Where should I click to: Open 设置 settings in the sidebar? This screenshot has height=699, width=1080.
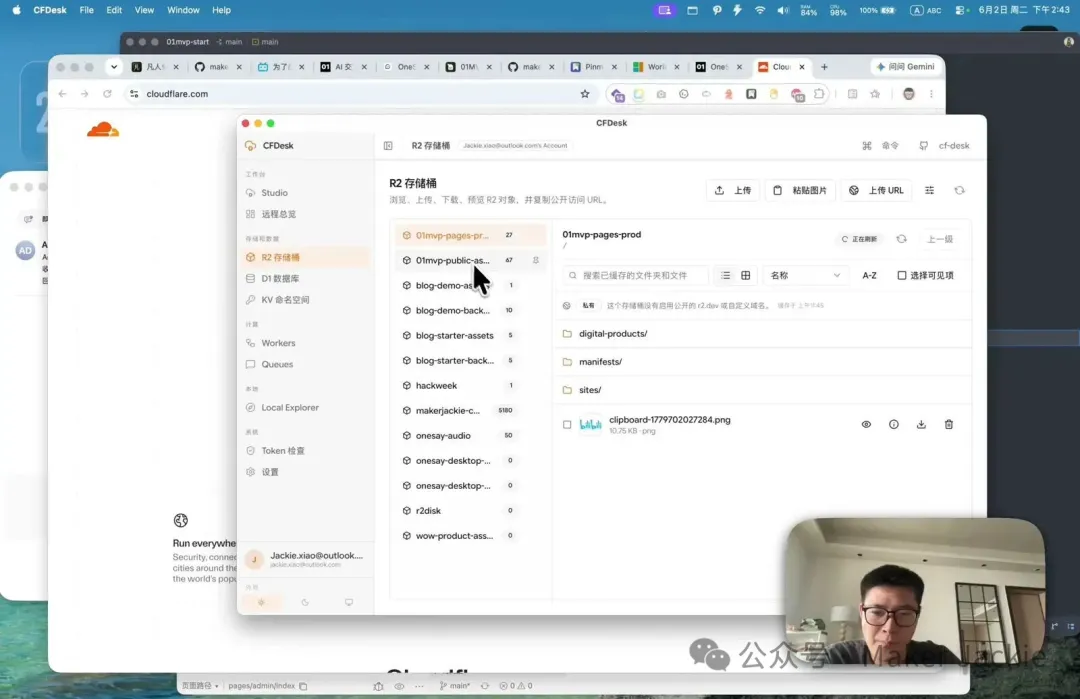(270, 472)
